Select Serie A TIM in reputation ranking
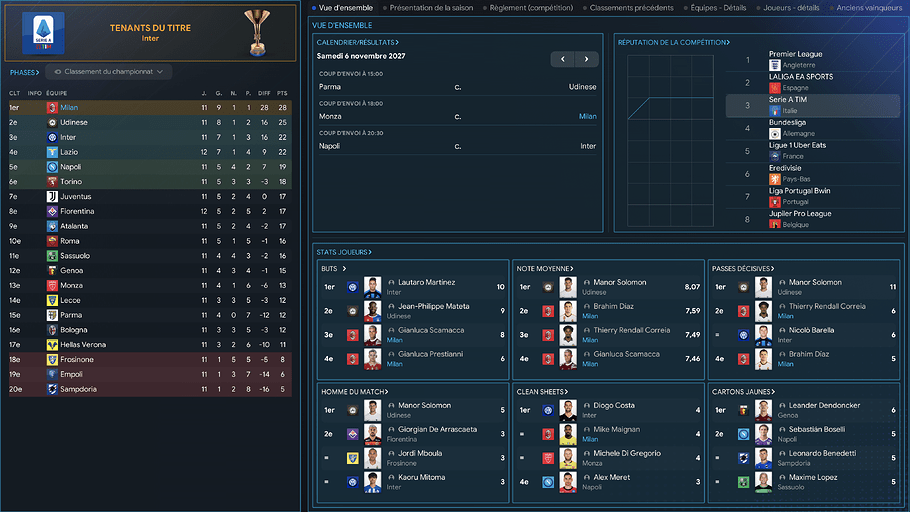The image size is (910, 512). pos(812,106)
